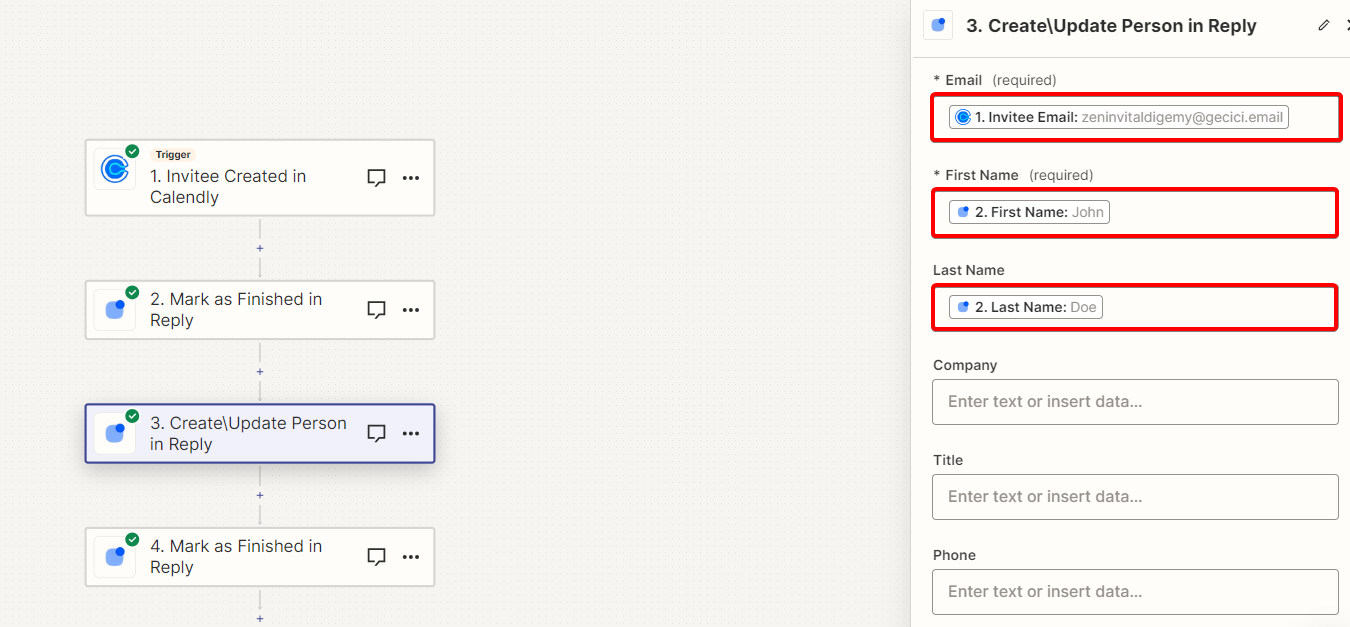The width and height of the screenshot is (1350, 627).
Task: Click into the Company input field
Action: pos(1135,401)
